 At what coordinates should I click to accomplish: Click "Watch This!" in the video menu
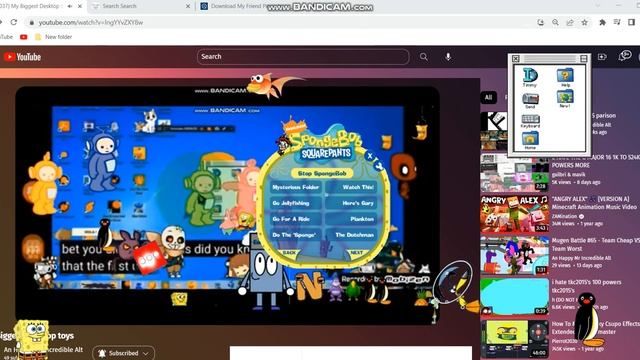[x=352, y=187]
